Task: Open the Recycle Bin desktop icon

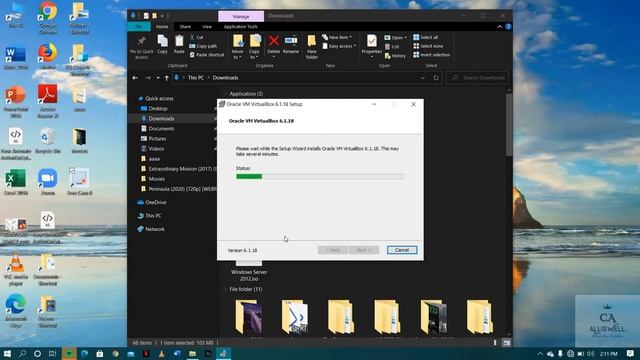Action: click(x=47, y=137)
